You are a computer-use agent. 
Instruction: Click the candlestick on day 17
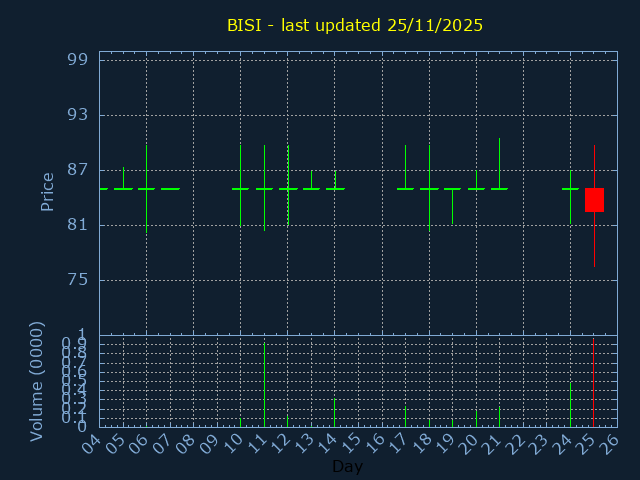click(405, 187)
